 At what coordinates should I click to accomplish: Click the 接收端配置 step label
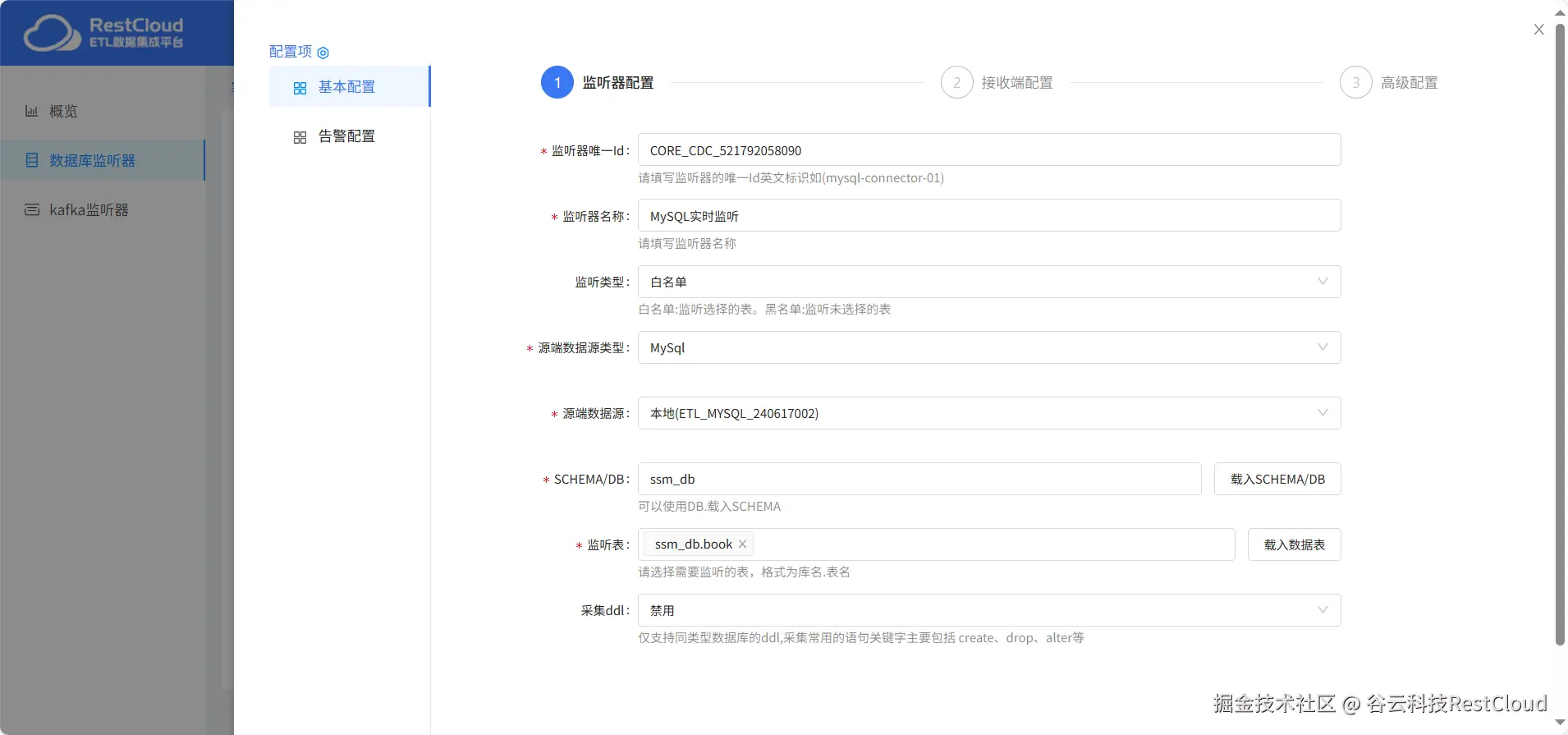pyautogui.click(x=1017, y=82)
